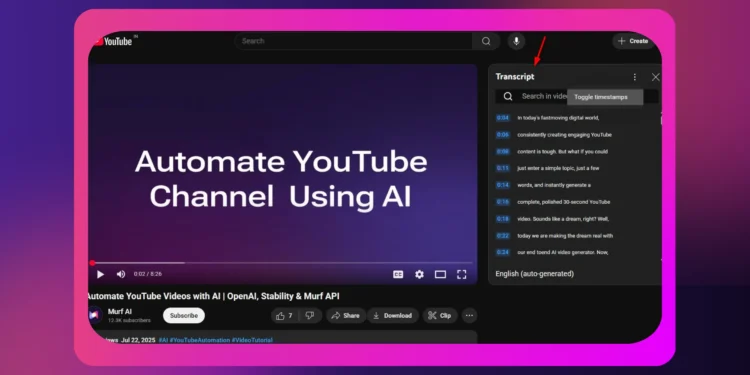
Task: Jump to transcript timestamp 0:08
Action: 503,152
